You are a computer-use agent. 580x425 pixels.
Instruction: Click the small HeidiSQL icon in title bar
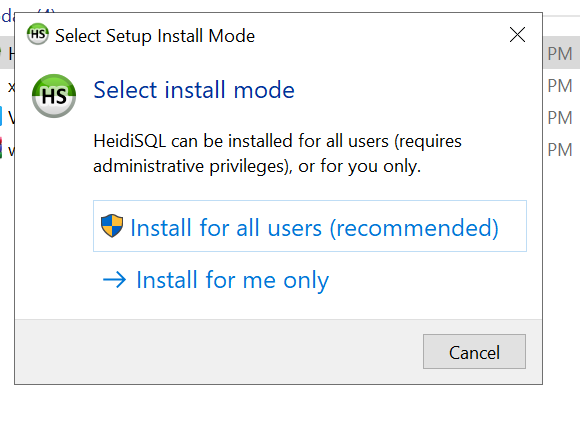pyautogui.click(x=38, y=34)
